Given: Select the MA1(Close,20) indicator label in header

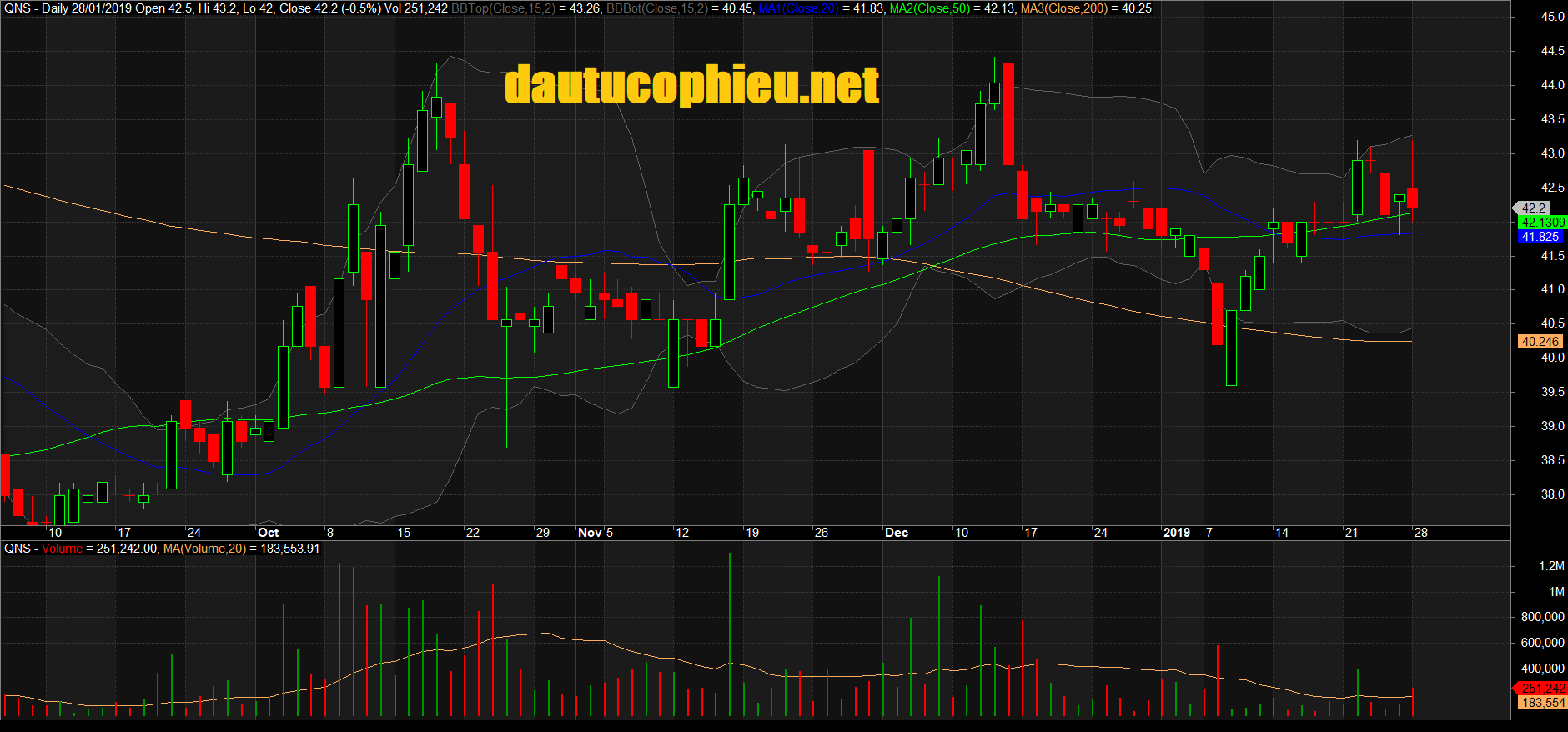Looking at the screenshot, I should 798,8.
